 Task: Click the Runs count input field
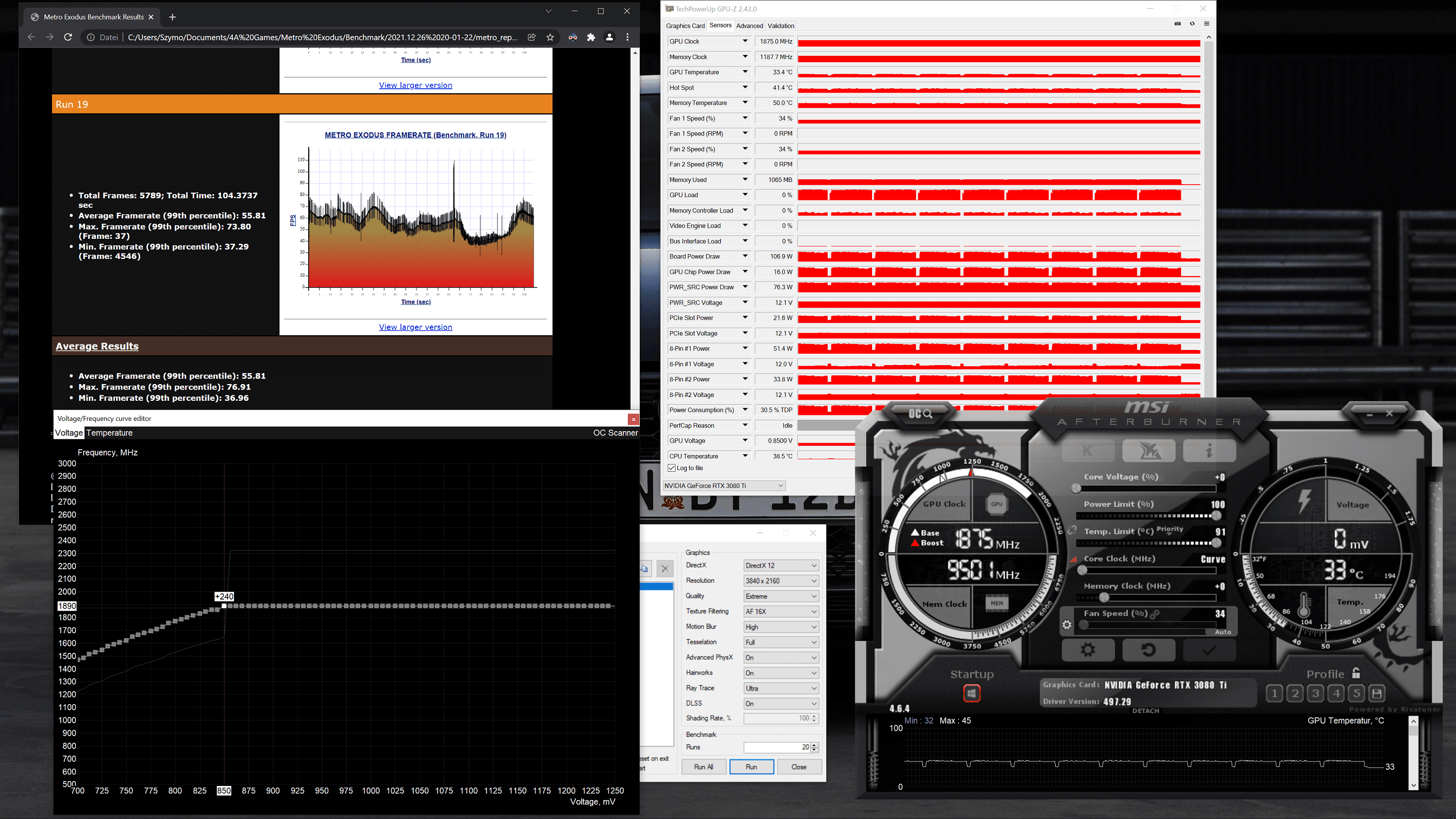coord(777,747)
